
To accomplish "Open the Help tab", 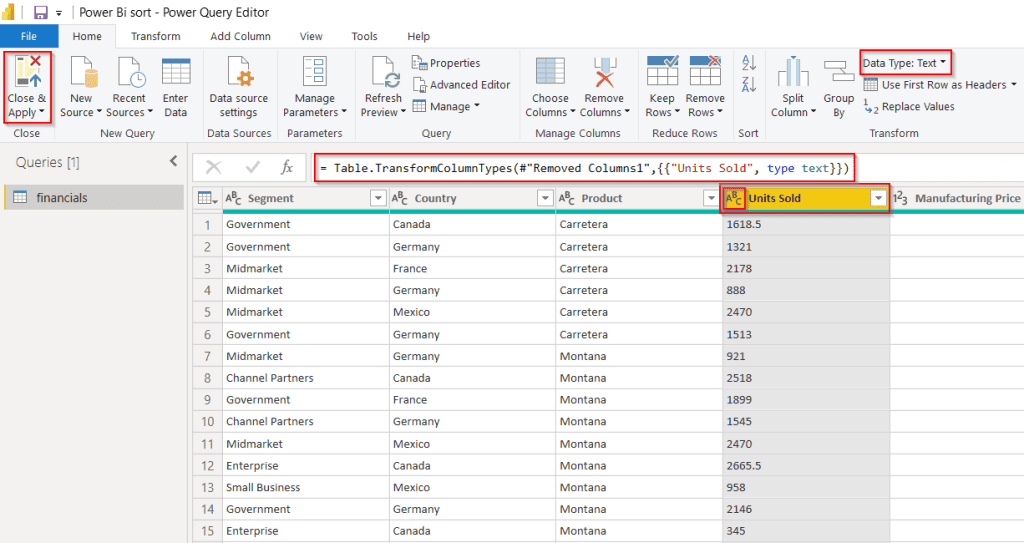I will pos(419,36).
